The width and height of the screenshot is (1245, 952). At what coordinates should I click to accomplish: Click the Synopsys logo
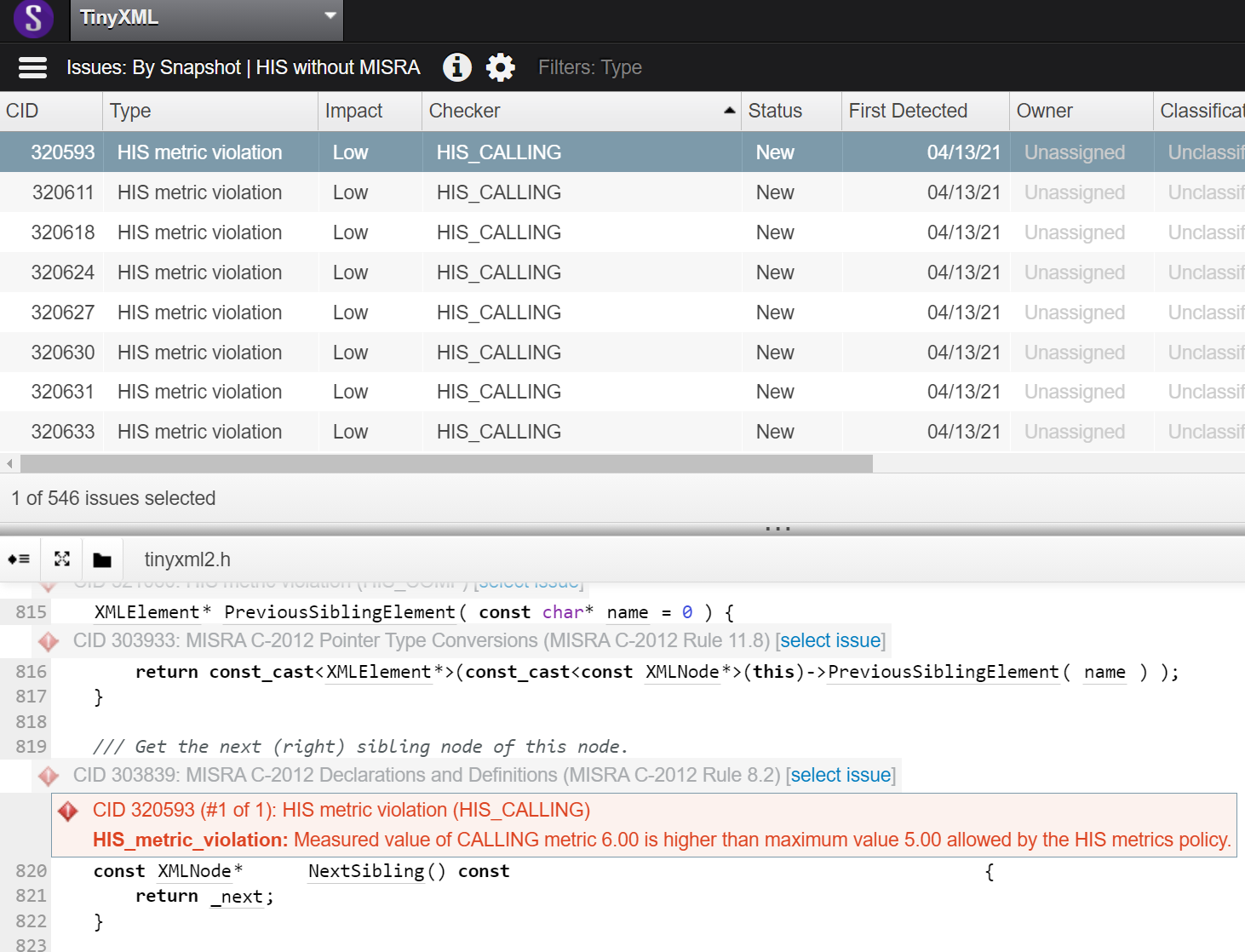(x=32, y=19)
